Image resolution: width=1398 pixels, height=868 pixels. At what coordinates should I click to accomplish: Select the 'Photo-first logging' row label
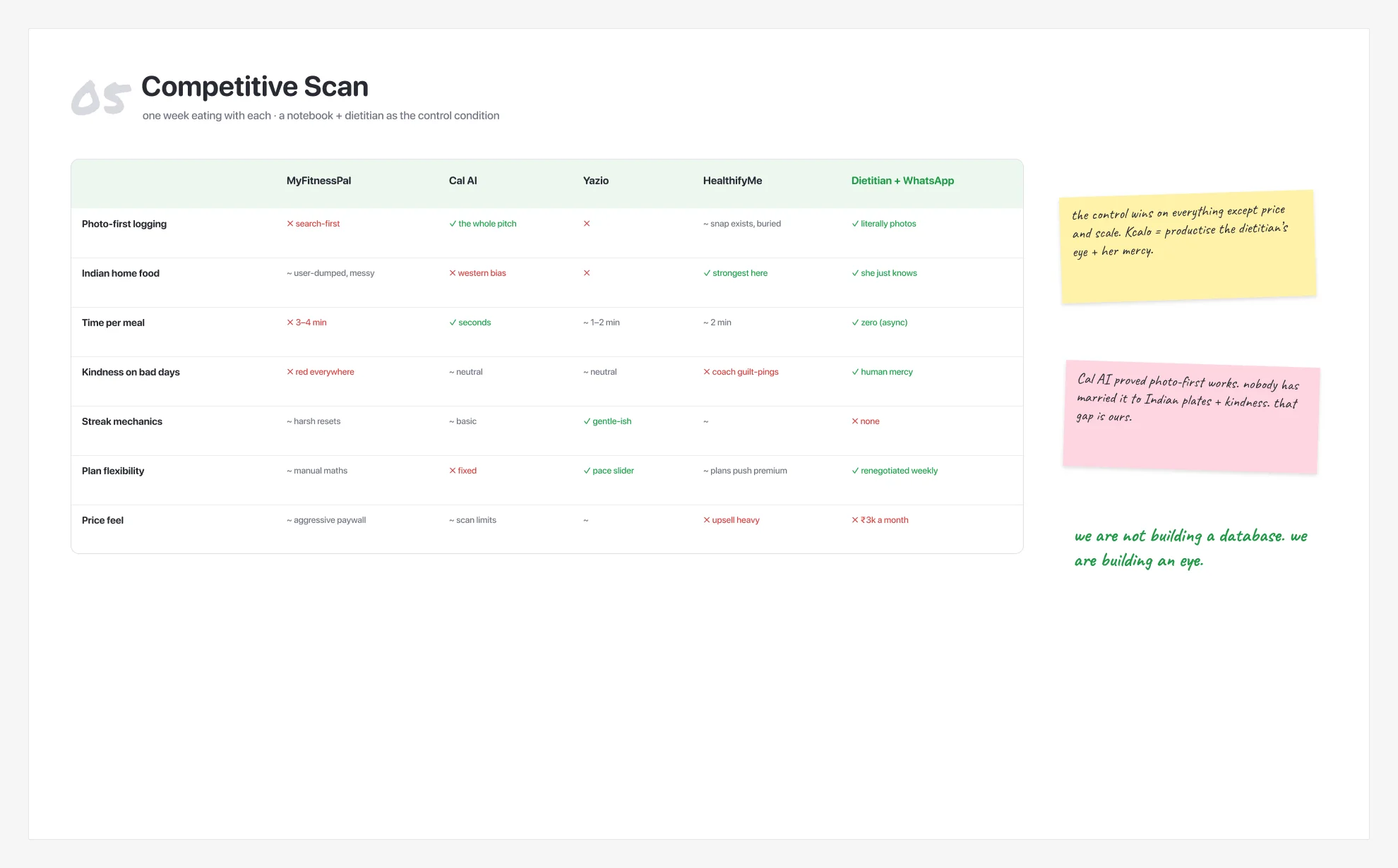pos(124,224)
